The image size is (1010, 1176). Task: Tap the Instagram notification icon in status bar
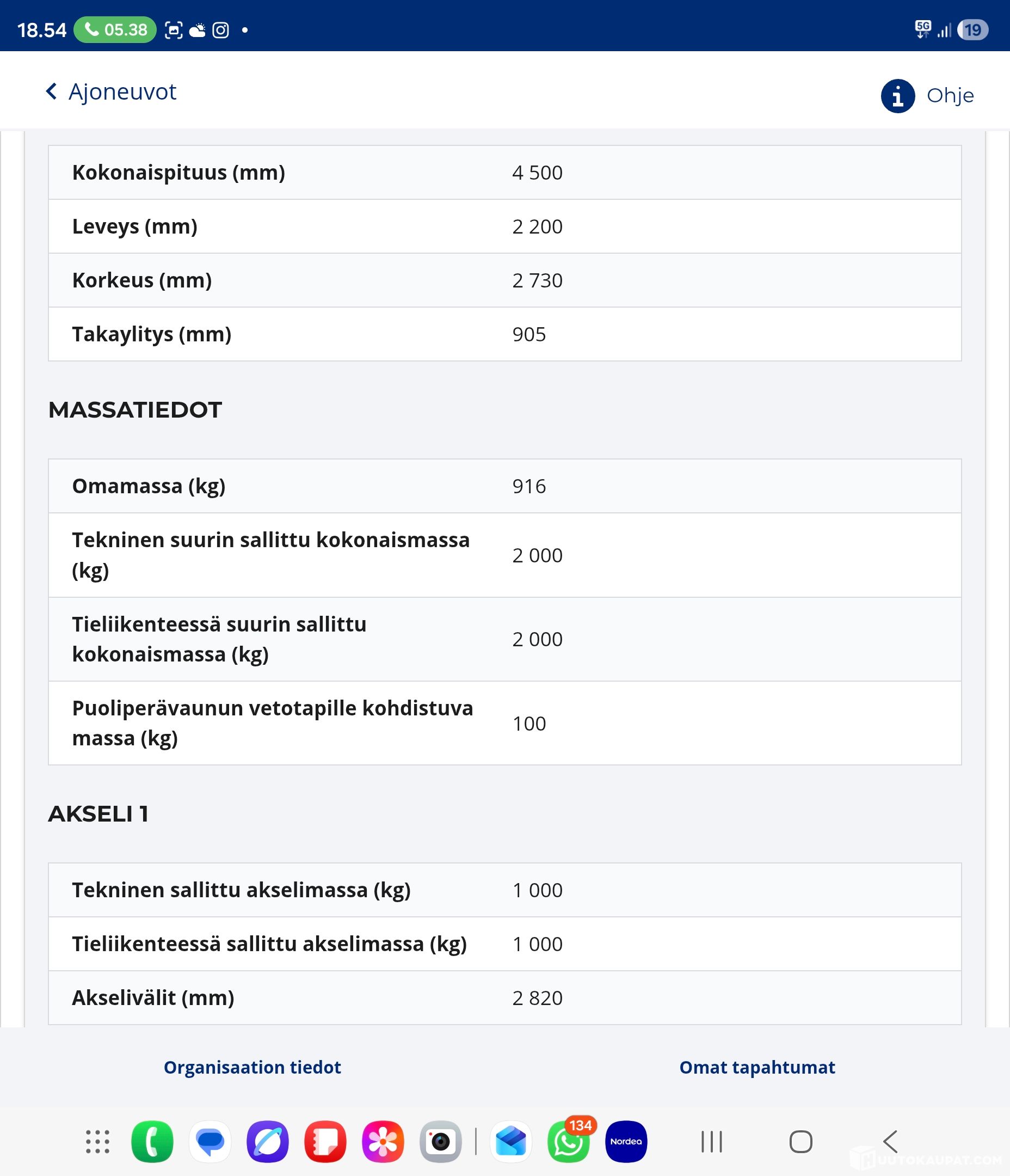tap(221, 30)
